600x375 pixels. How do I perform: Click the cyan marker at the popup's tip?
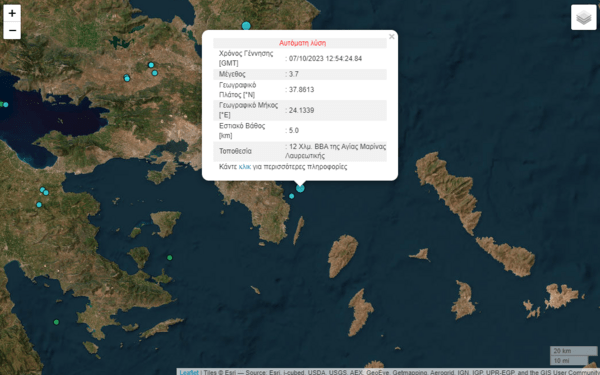pos(300,188)
